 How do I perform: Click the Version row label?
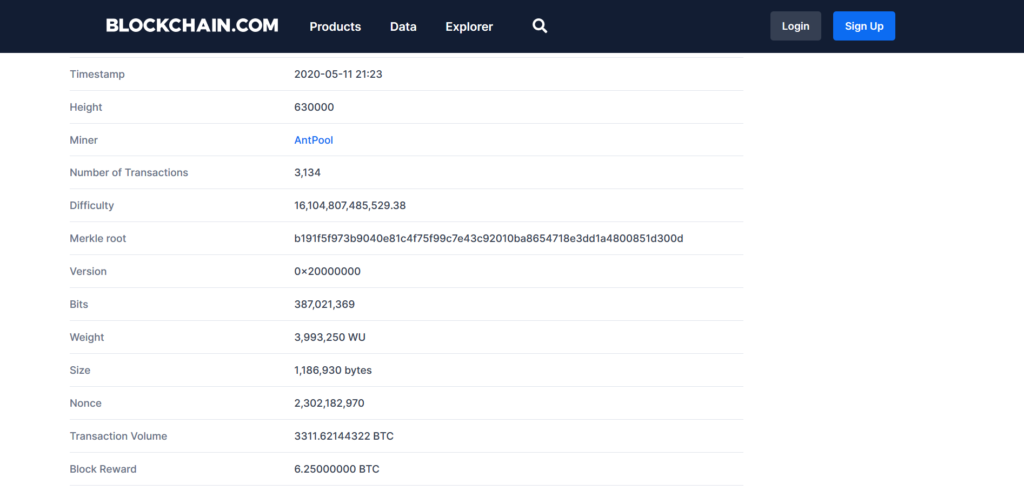click(88, 272)
